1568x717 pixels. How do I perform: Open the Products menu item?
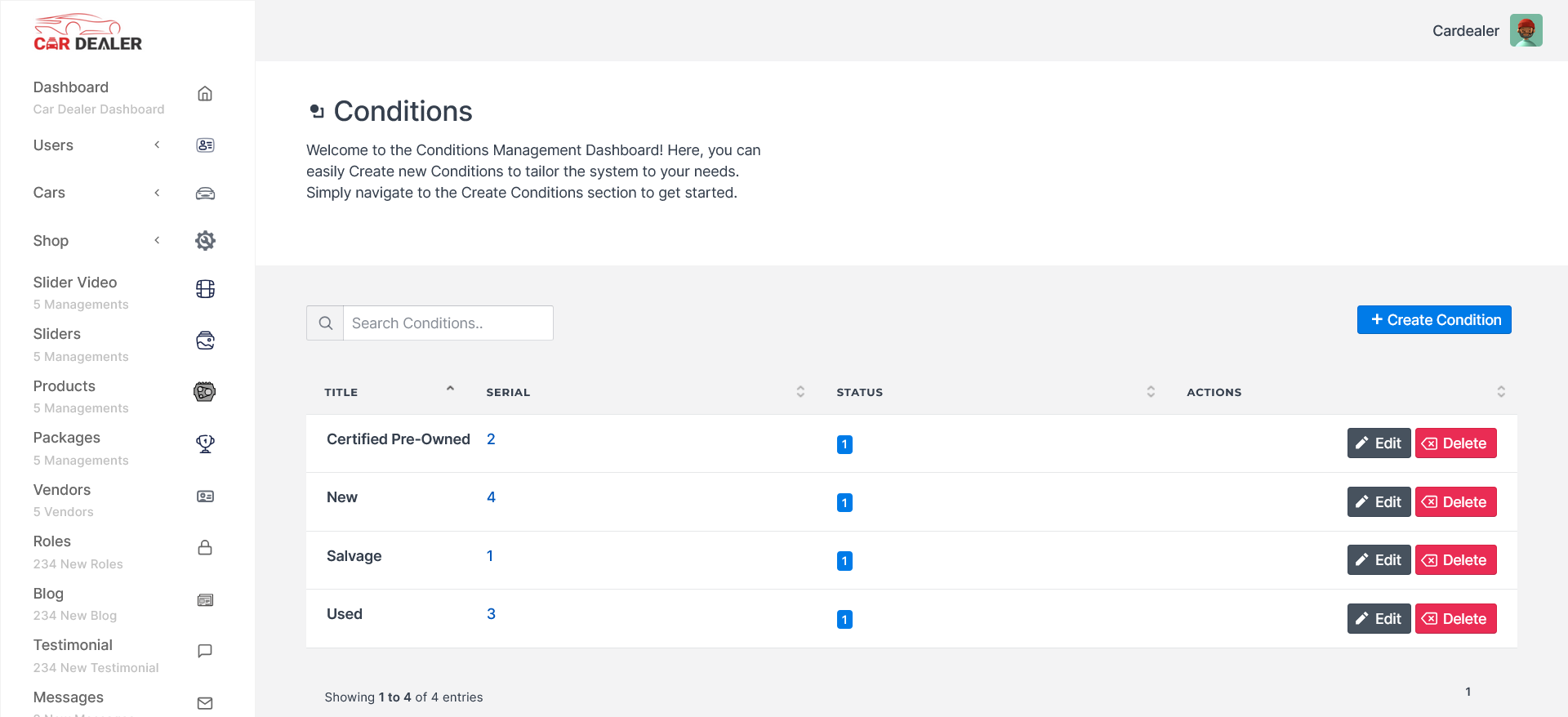[x=65, y=386]
